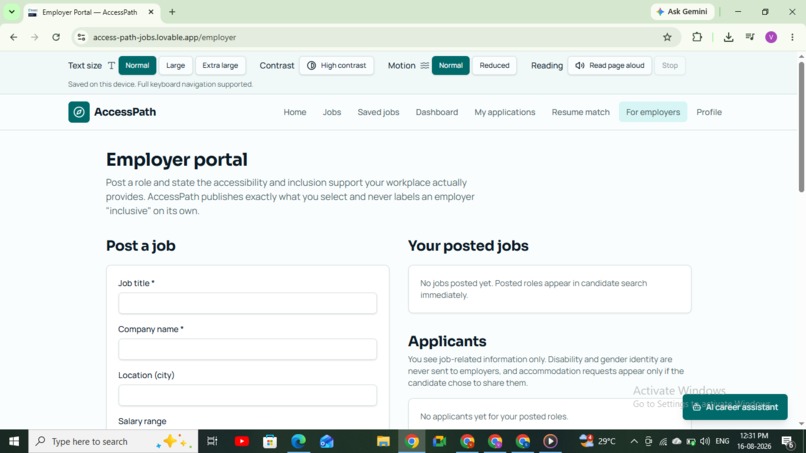This screenshot has width=806, height=453.
Task: Click the AccessPath compass logo icon
Action: 79,112
